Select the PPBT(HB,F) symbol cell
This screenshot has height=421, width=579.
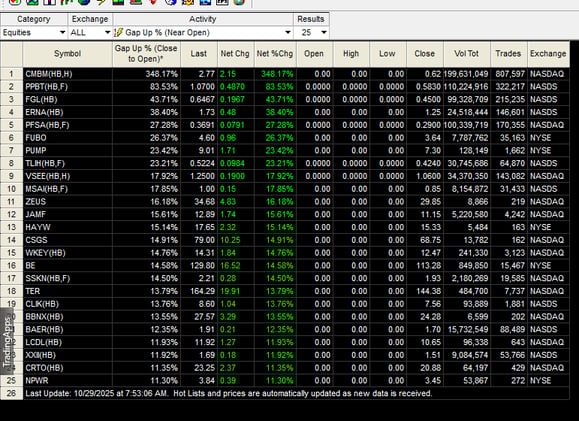pyautogui.click(x=68, y=87)
